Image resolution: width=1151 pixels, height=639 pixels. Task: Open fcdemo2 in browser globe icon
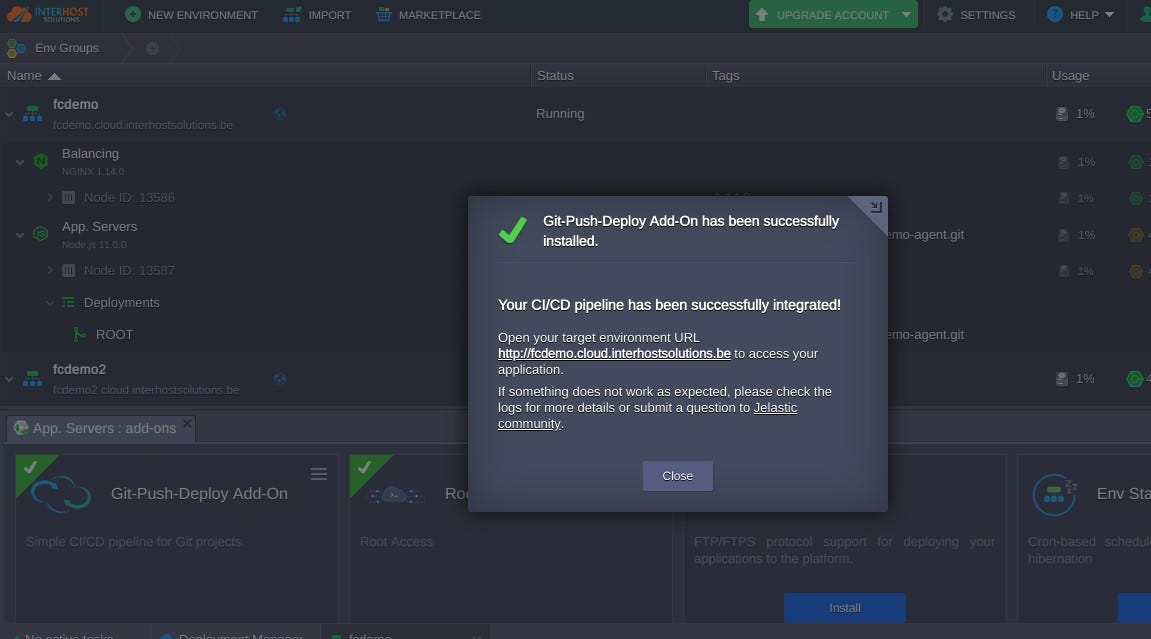[280, 379]
